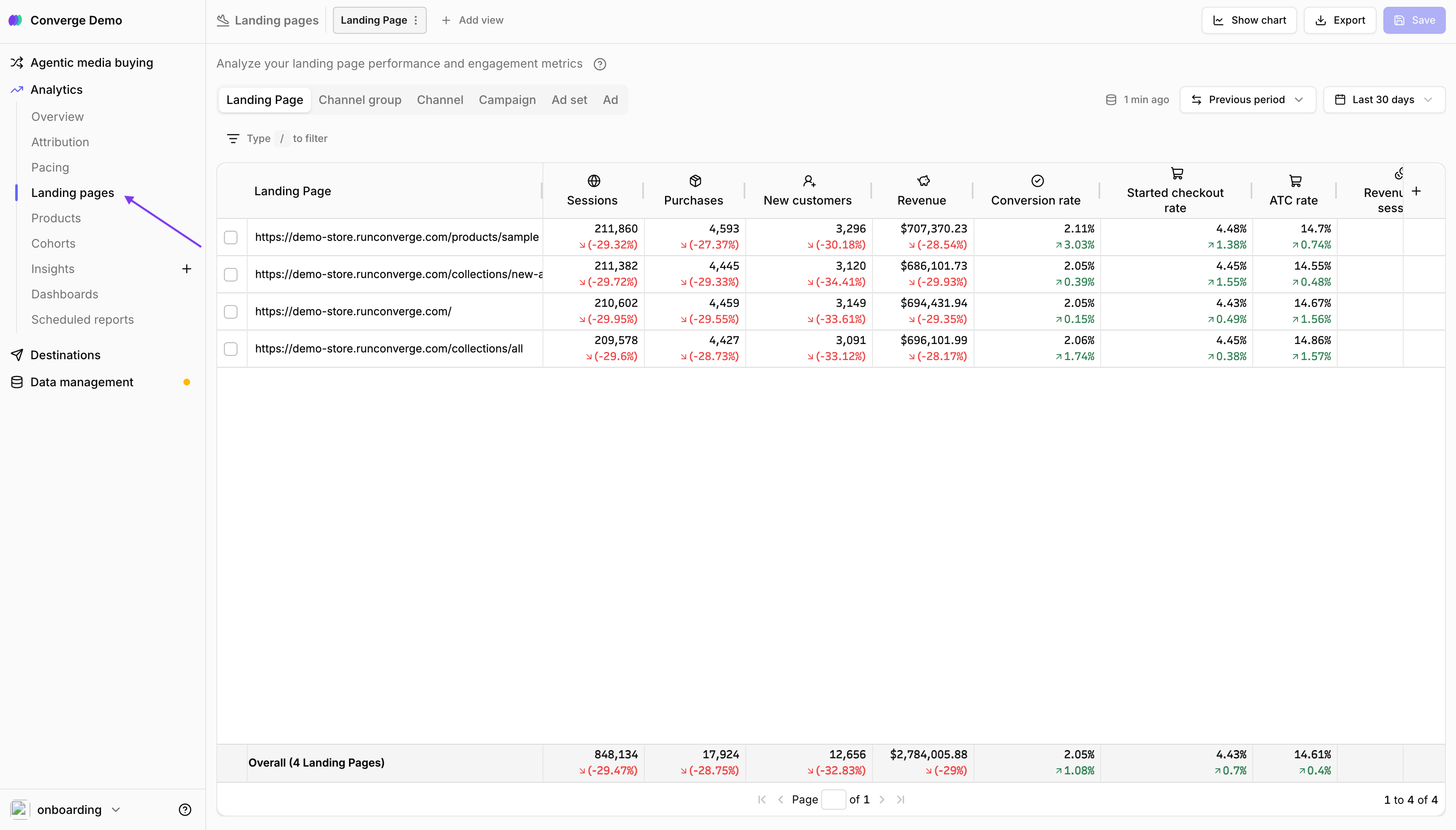1456x830 pixels.
Task: Open help circle icon in bottom sidebar
Action: (185, 809)
